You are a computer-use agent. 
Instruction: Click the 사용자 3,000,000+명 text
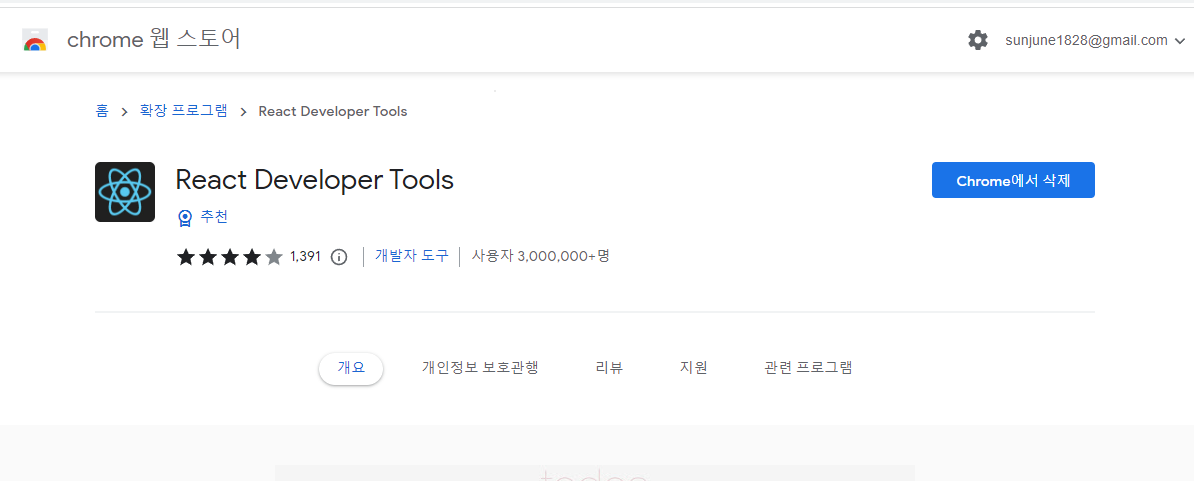(541, 256)
